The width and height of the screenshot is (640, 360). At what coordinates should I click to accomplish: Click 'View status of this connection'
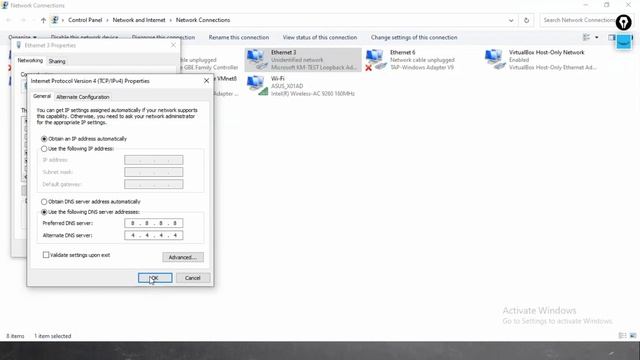click(320, 38)
